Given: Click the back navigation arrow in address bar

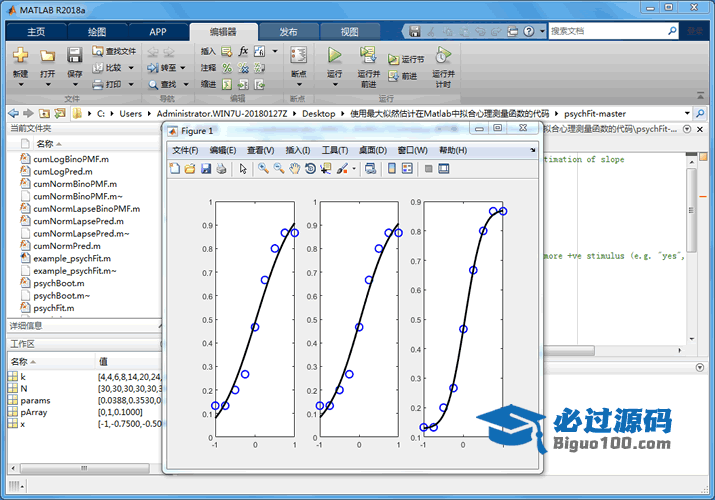Looking at the screenshot, I should pyautogui.click(x=14, y=113).
